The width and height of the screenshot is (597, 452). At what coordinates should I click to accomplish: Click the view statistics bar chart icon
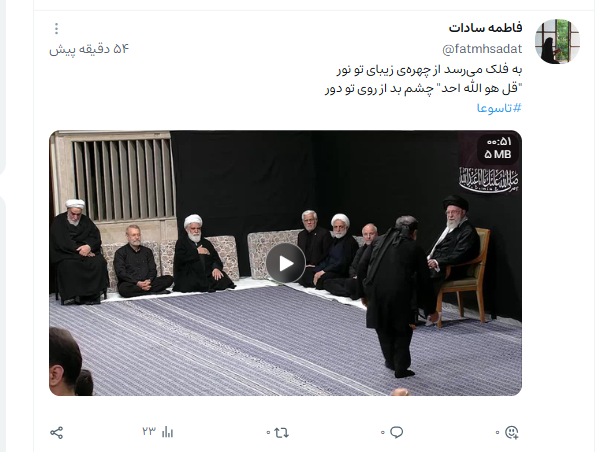point(168,432)
